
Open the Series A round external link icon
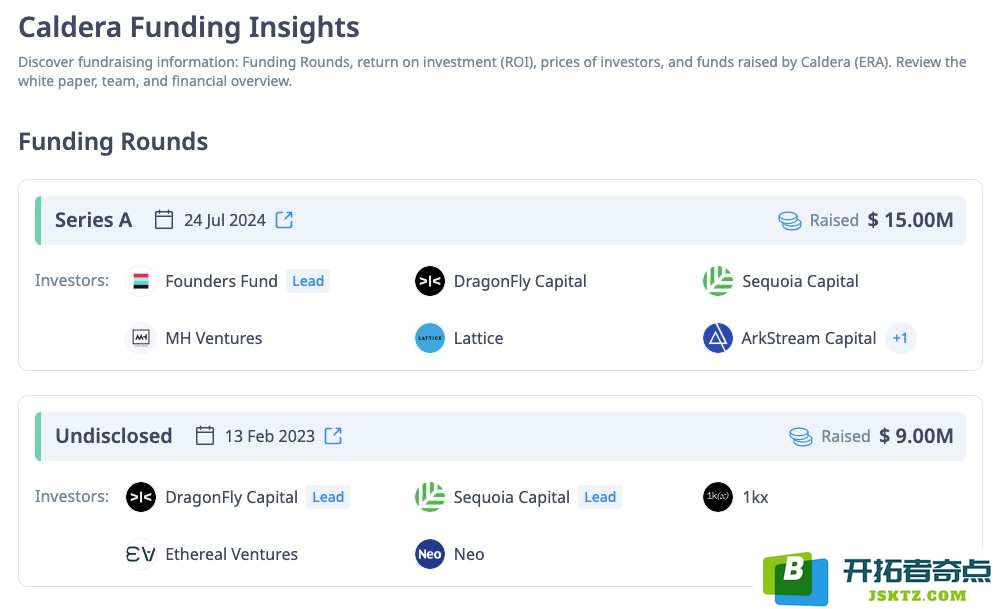point(284,220)
